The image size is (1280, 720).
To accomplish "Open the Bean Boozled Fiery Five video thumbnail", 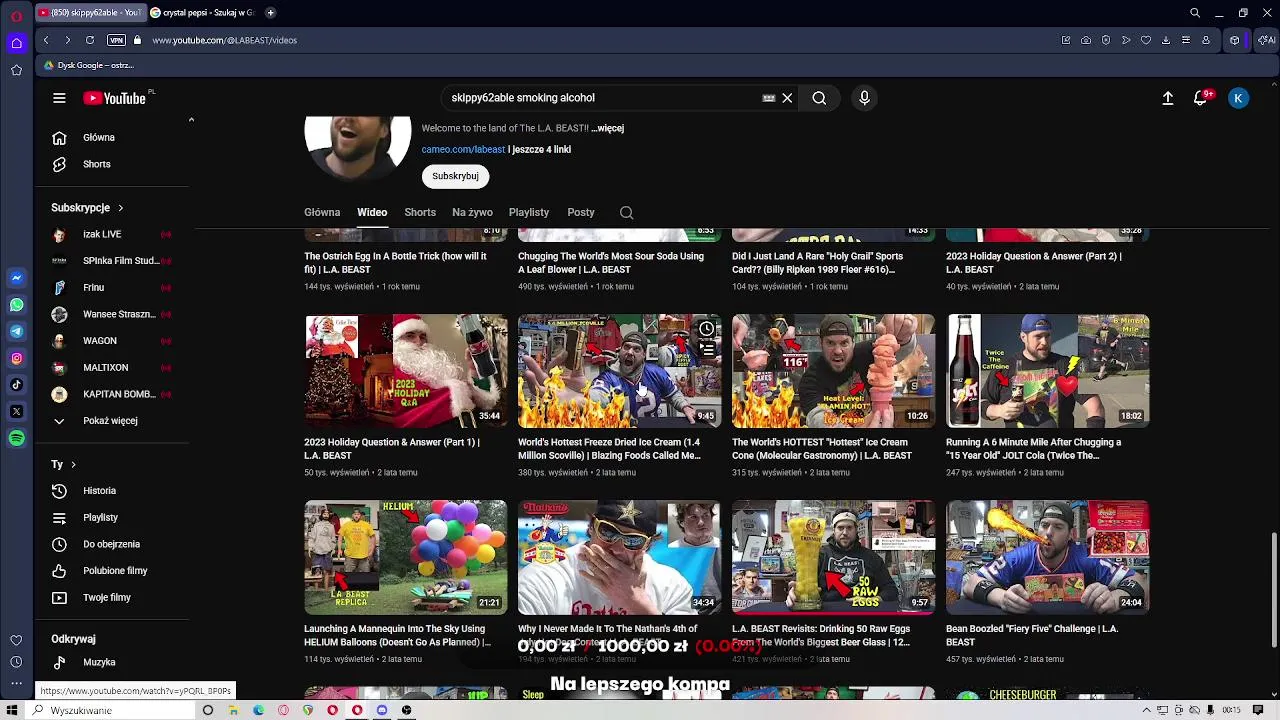I will pyautogui.click(x=1047, y=557).
